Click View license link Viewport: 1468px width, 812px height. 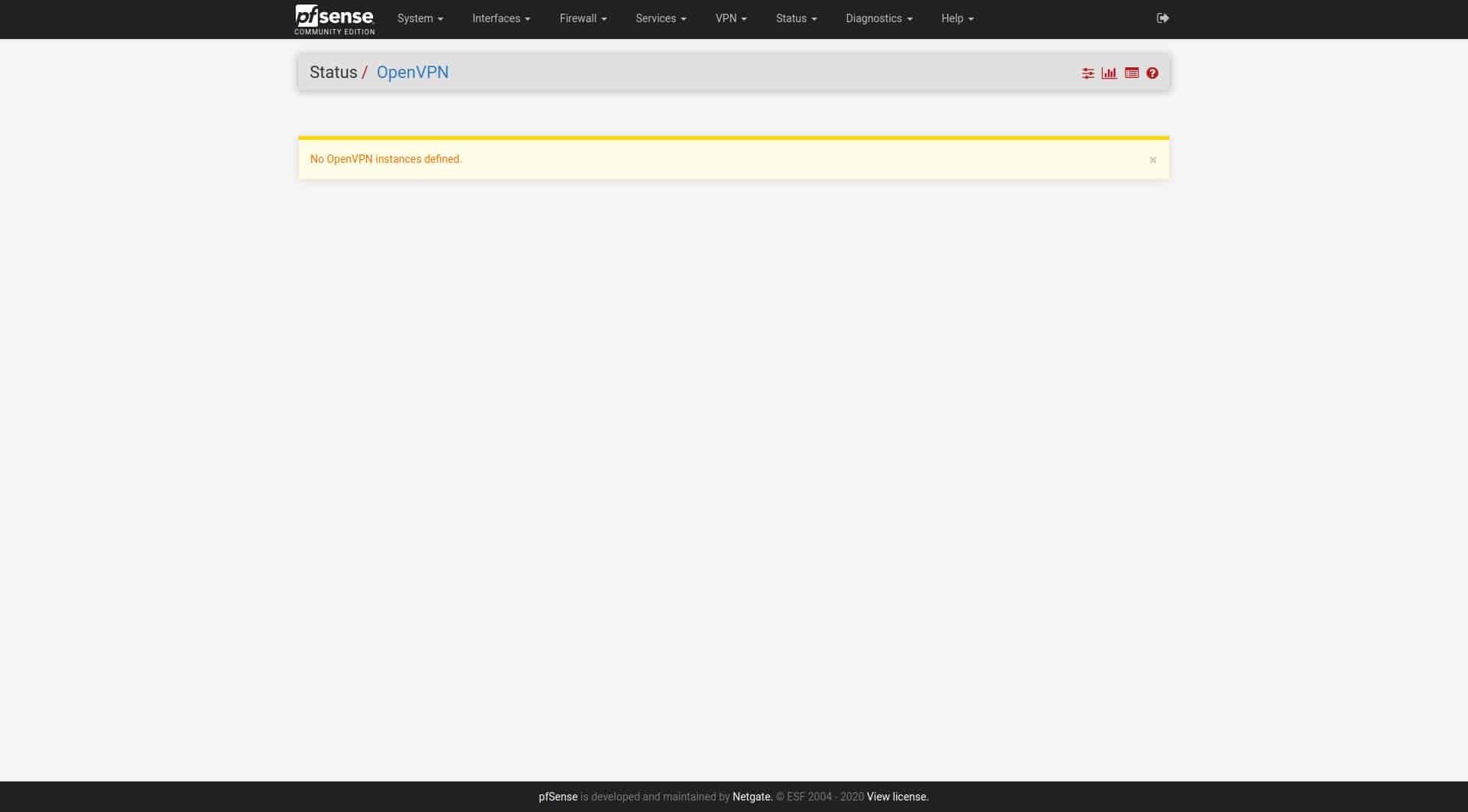898,797
